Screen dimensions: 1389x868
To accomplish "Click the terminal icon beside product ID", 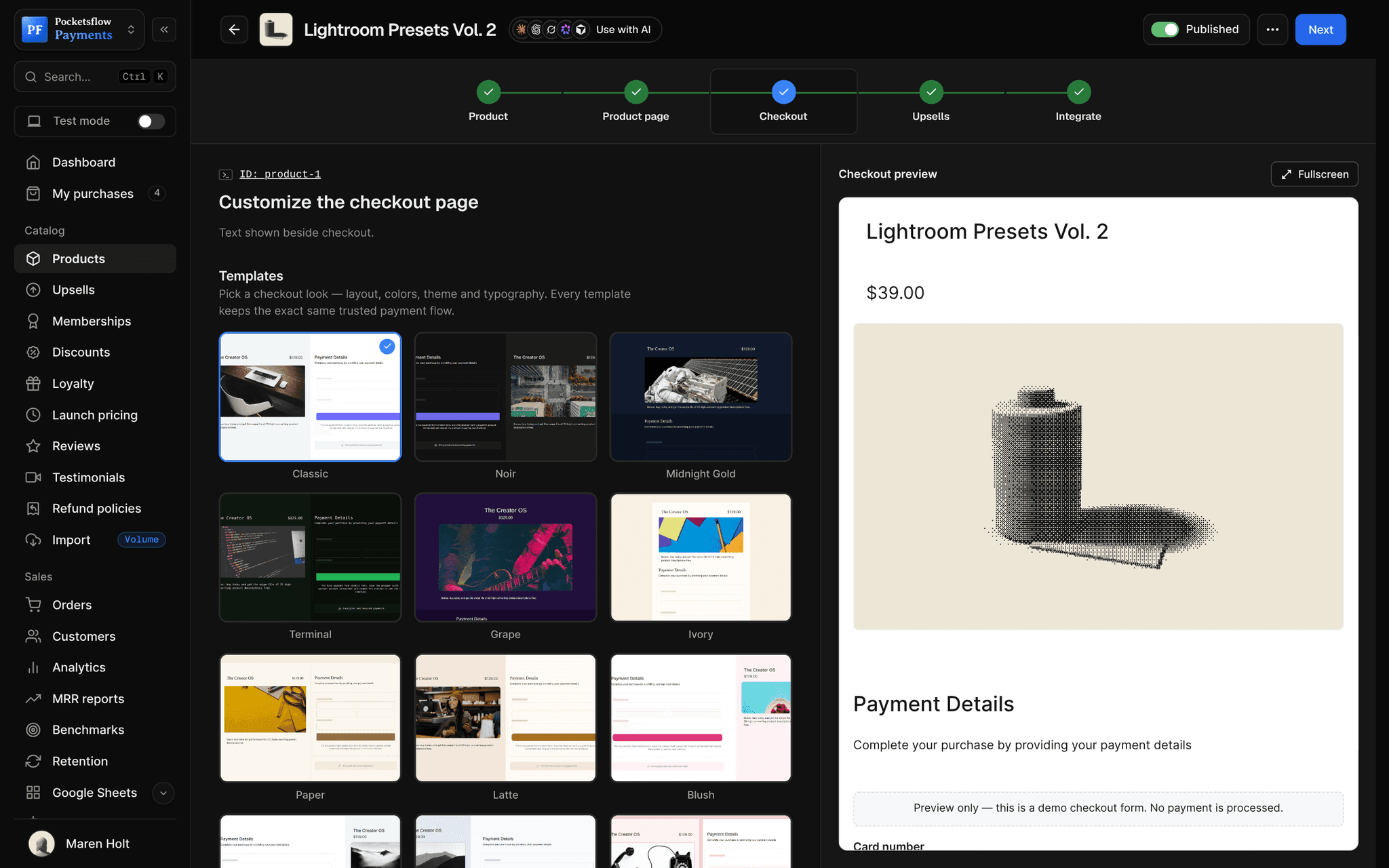I will [x=226, y=174].
